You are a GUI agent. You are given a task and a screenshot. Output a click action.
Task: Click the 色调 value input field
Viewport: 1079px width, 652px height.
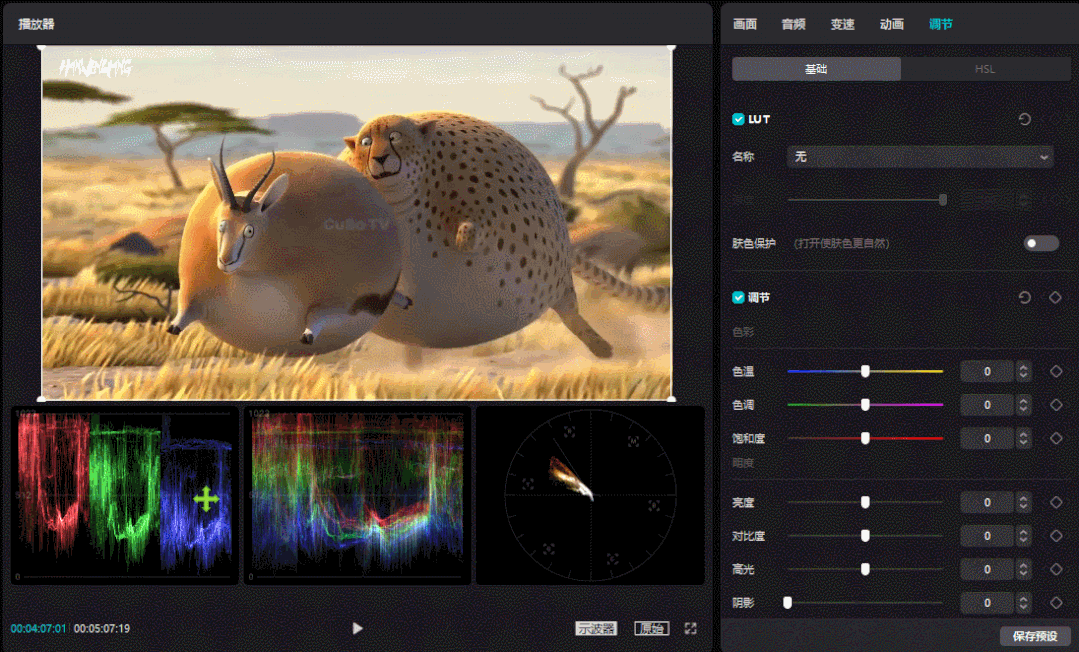click(987, 405)
